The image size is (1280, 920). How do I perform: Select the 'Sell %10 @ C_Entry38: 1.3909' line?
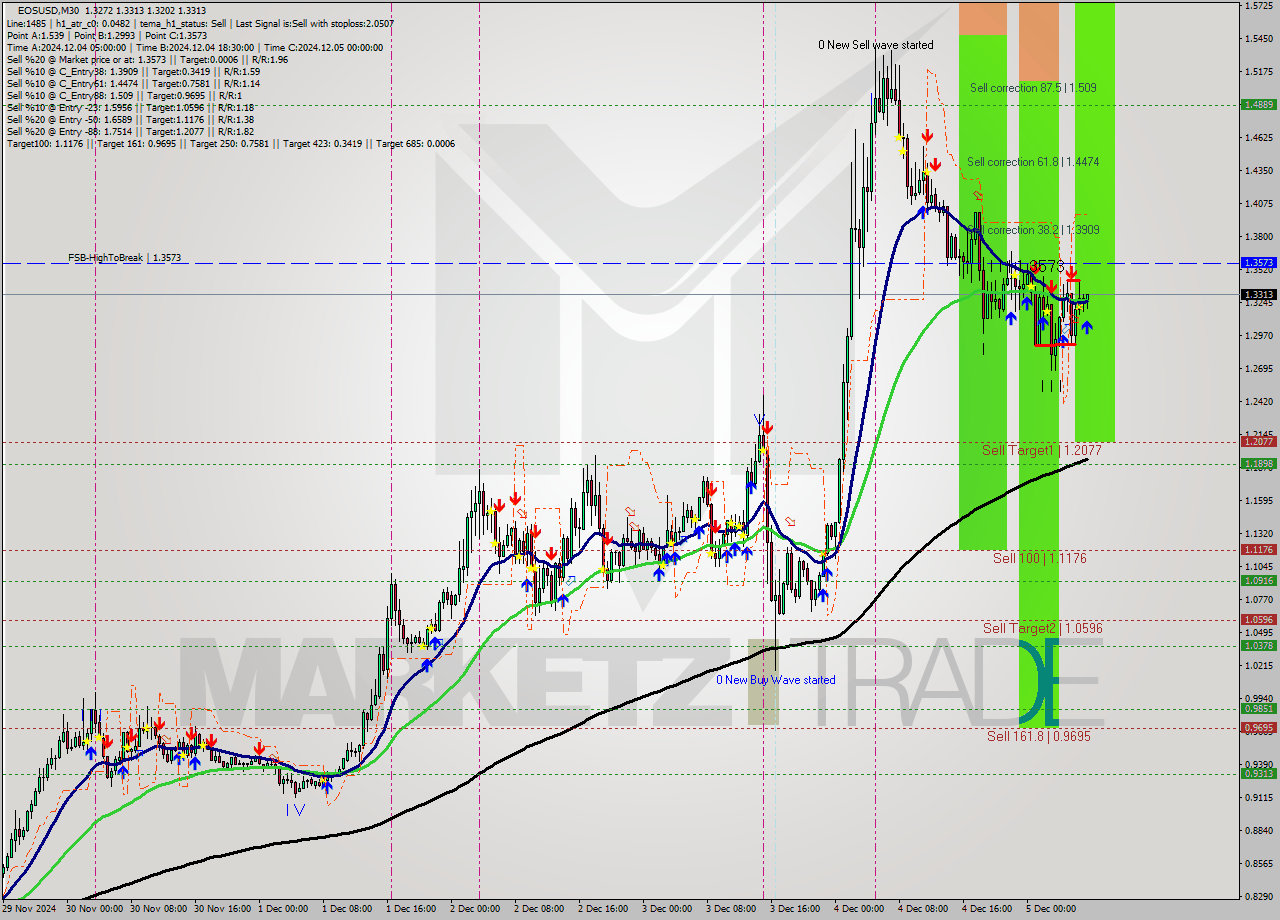(133, 71)
